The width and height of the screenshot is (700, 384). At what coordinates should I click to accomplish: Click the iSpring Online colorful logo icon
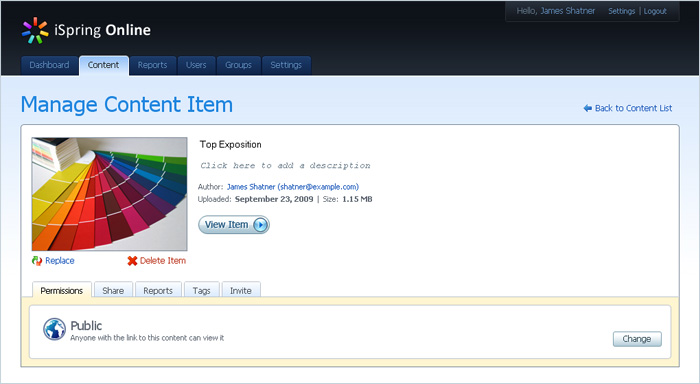[35, 30]
